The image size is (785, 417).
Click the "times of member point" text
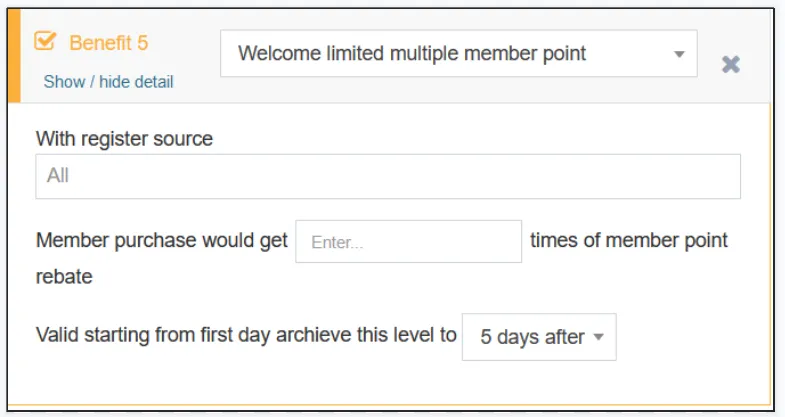pyautogui.click(x=629, y=240)
